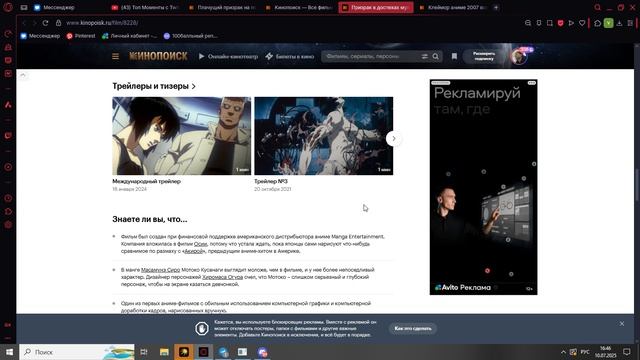Screen dimensions: 640x360
Task: Dismiss the ad blocker notice
Action: tap(622, 324)
